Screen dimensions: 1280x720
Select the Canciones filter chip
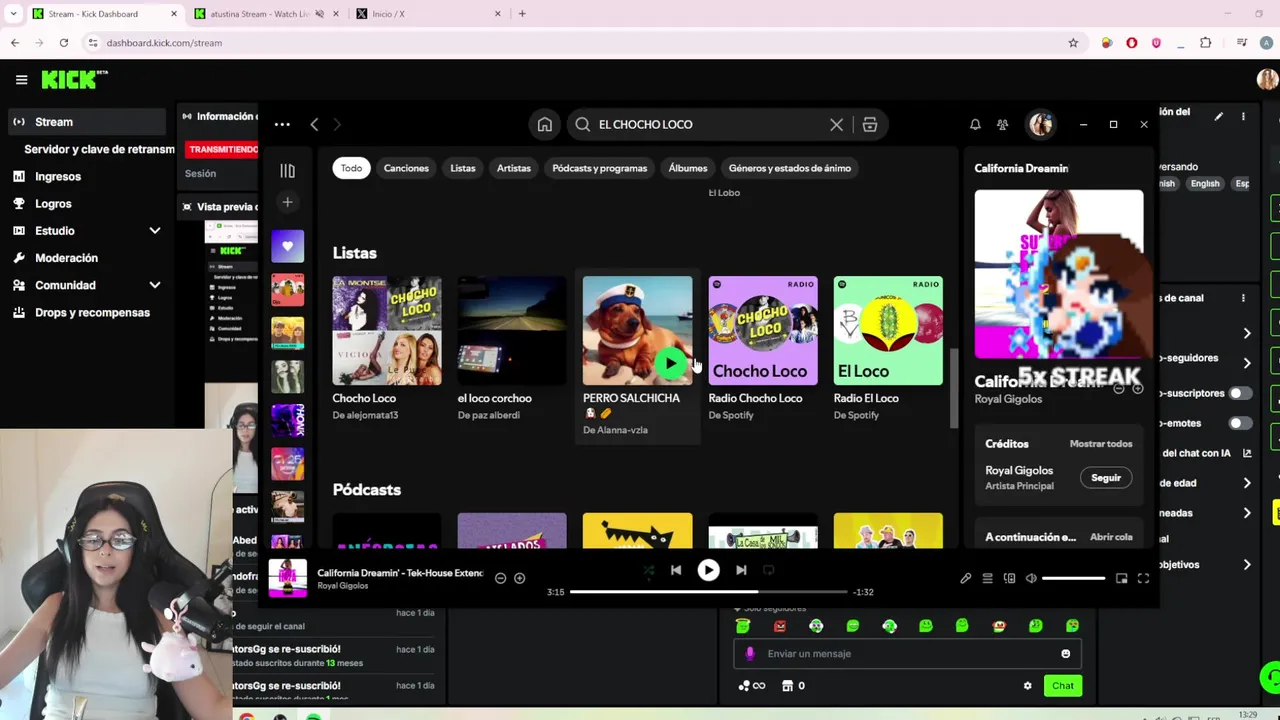click(406, 168)
